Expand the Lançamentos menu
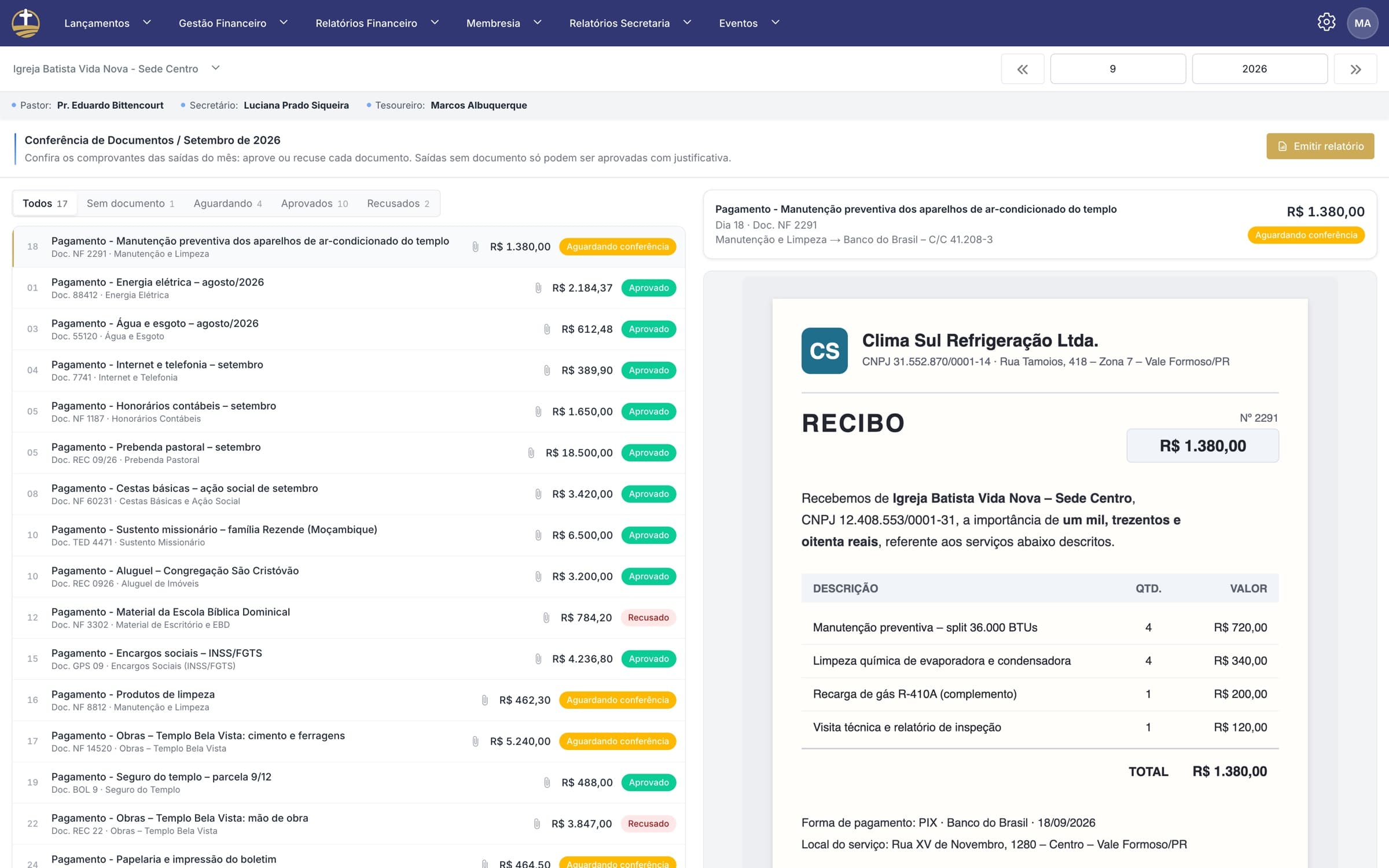This screenshot has width=1389, height=868. point(108,23)
